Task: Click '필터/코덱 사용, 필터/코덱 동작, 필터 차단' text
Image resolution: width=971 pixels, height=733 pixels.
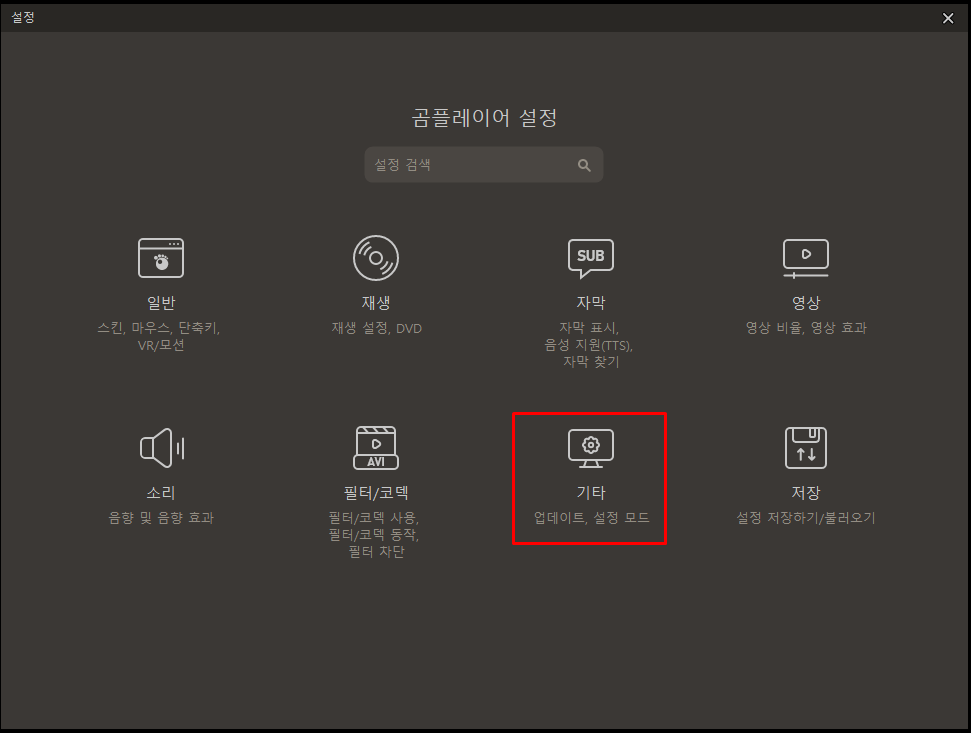Action: (374, 535)
